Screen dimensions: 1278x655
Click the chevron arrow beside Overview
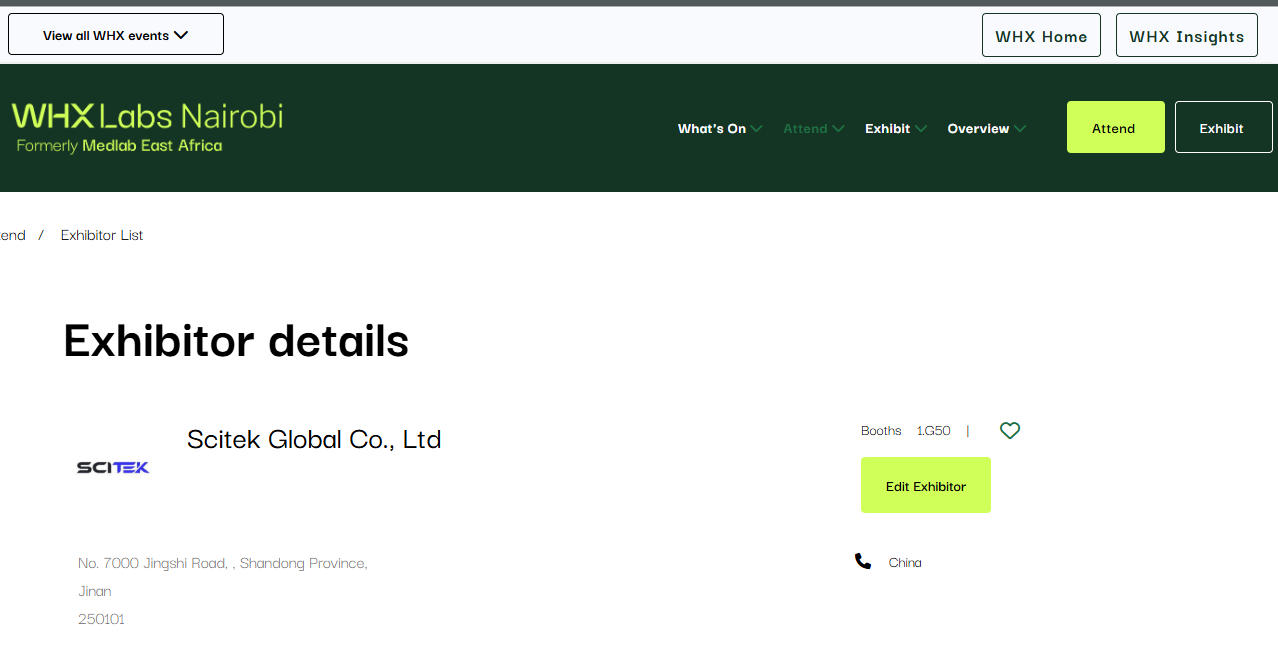(1019, 129)
